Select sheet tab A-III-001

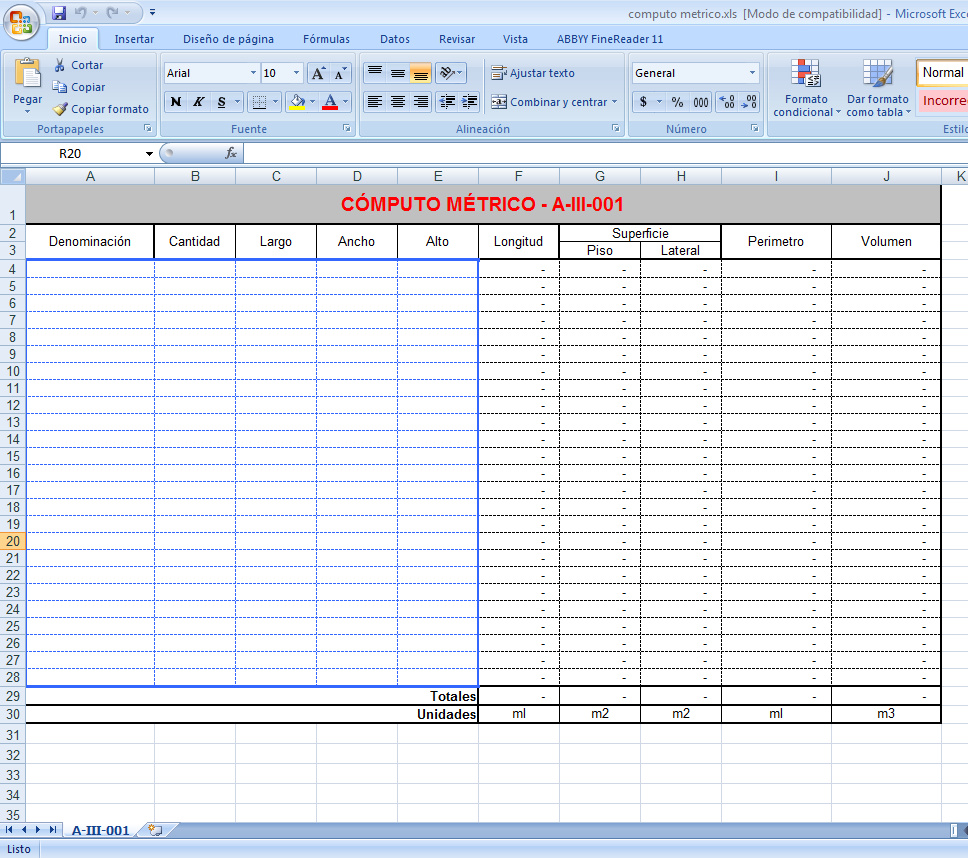[101, 830]
